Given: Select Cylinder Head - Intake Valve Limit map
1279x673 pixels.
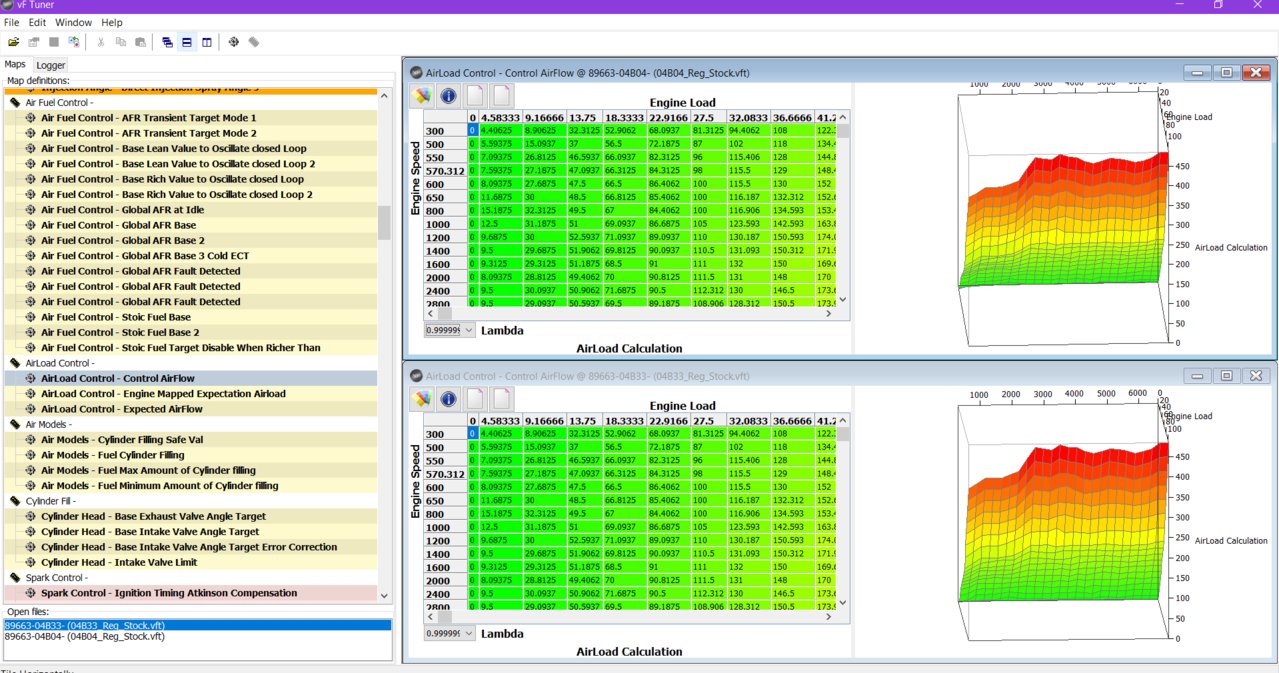Looking at the screenshot, I should 191,562.
